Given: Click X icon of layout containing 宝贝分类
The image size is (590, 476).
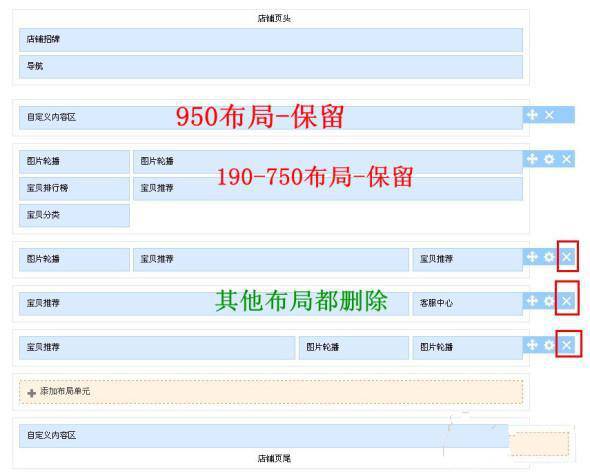Looking at the screenshot, I should coord(567,160).
